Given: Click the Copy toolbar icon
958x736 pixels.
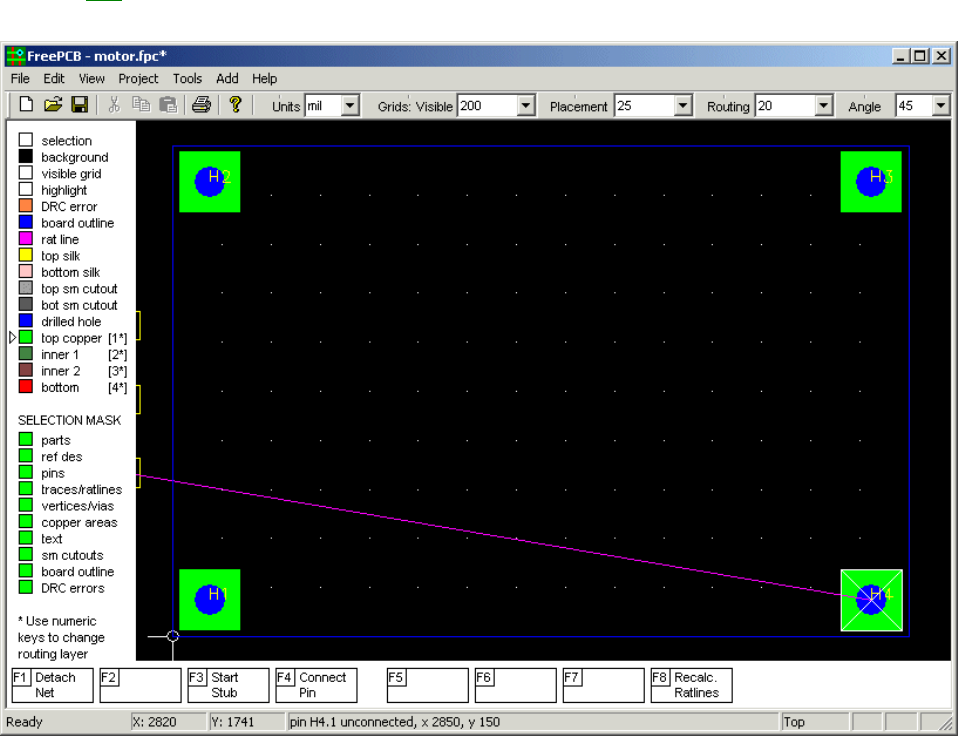Looking at the screenshot, I should (x=141, y=105).
